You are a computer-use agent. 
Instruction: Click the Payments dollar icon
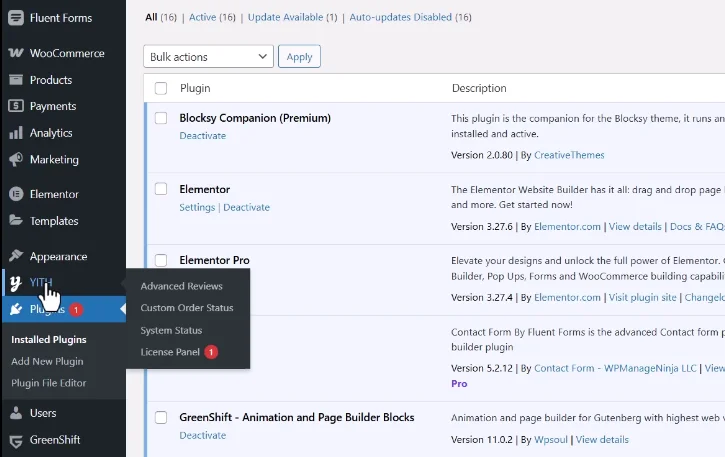click(x=16, y=106)
